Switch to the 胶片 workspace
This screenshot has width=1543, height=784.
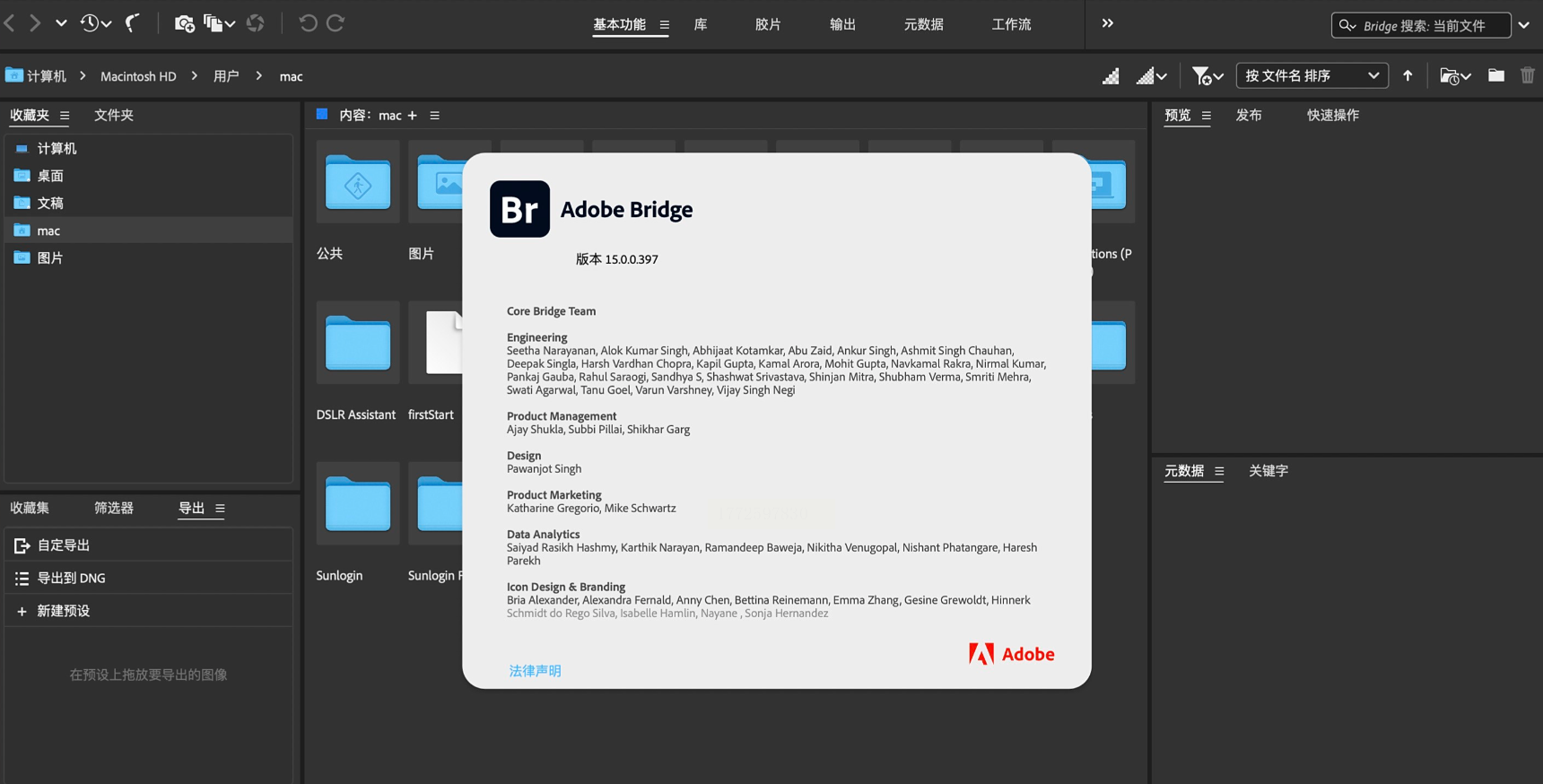[x=768, y=24]
